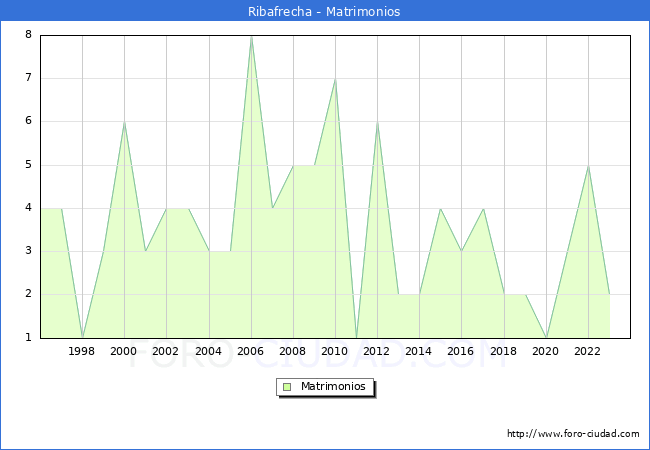The width and height of the screenshot is (650, 450).
Task: Click the y-axis value 2
Action: tap(28, 294)
